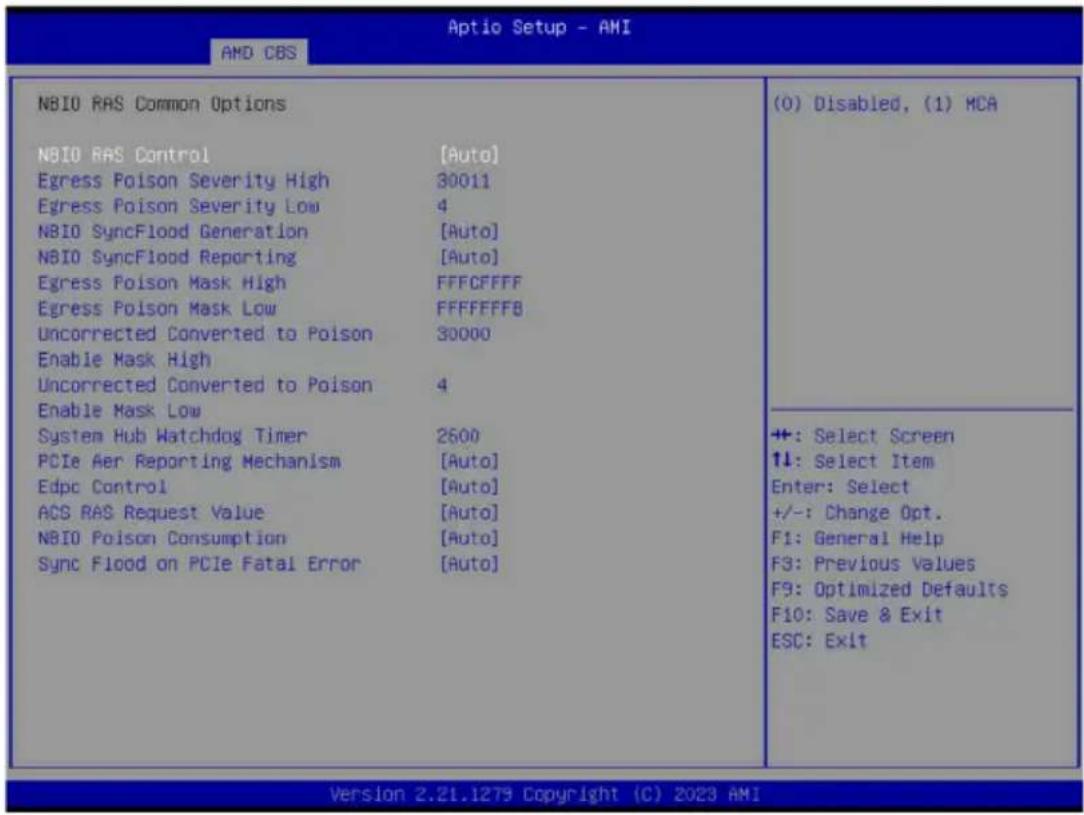
Task: Select Enable Mask High value 30000
Action: pos(463,334)
